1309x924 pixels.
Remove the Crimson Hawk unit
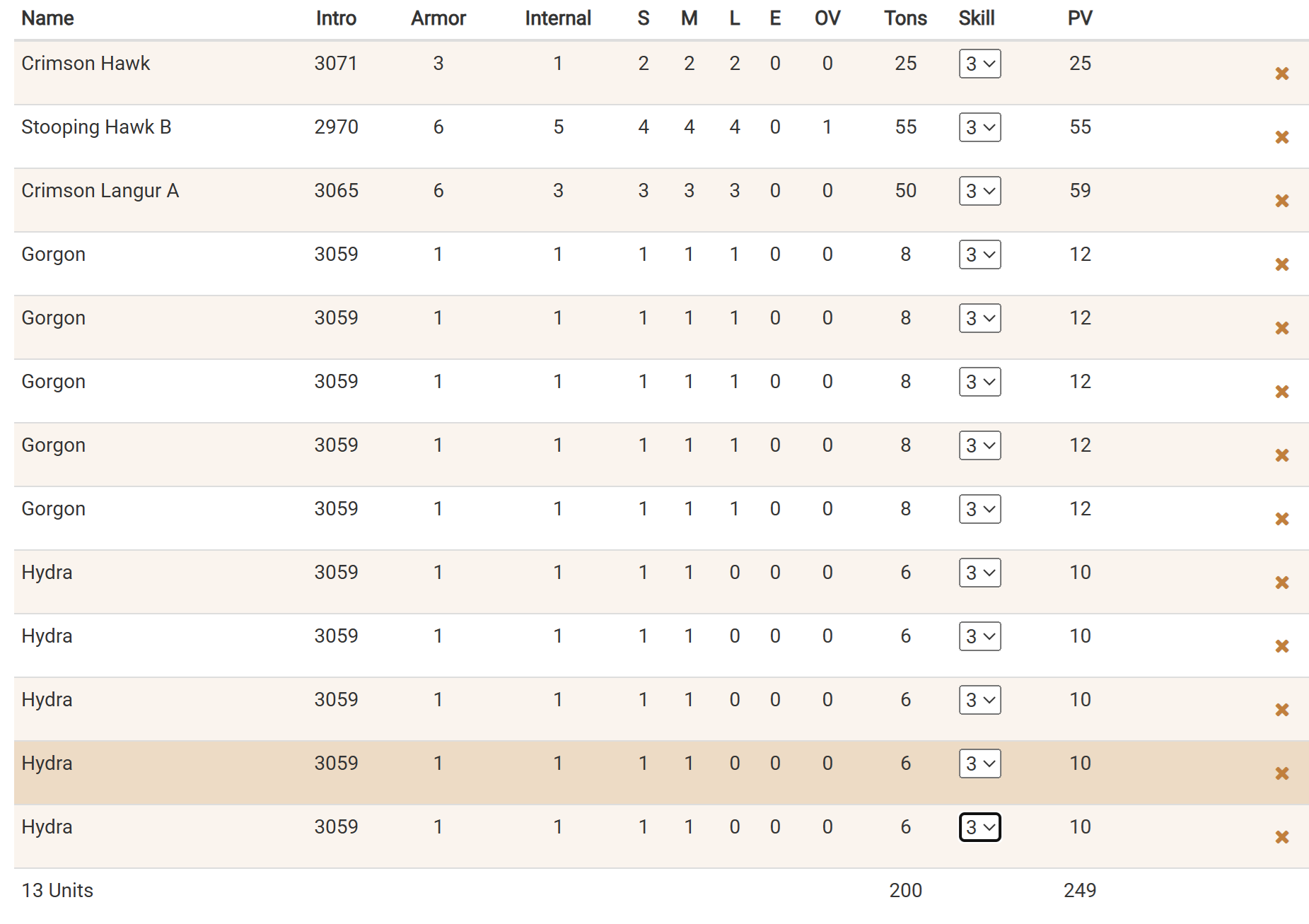tap(1281, 74)
